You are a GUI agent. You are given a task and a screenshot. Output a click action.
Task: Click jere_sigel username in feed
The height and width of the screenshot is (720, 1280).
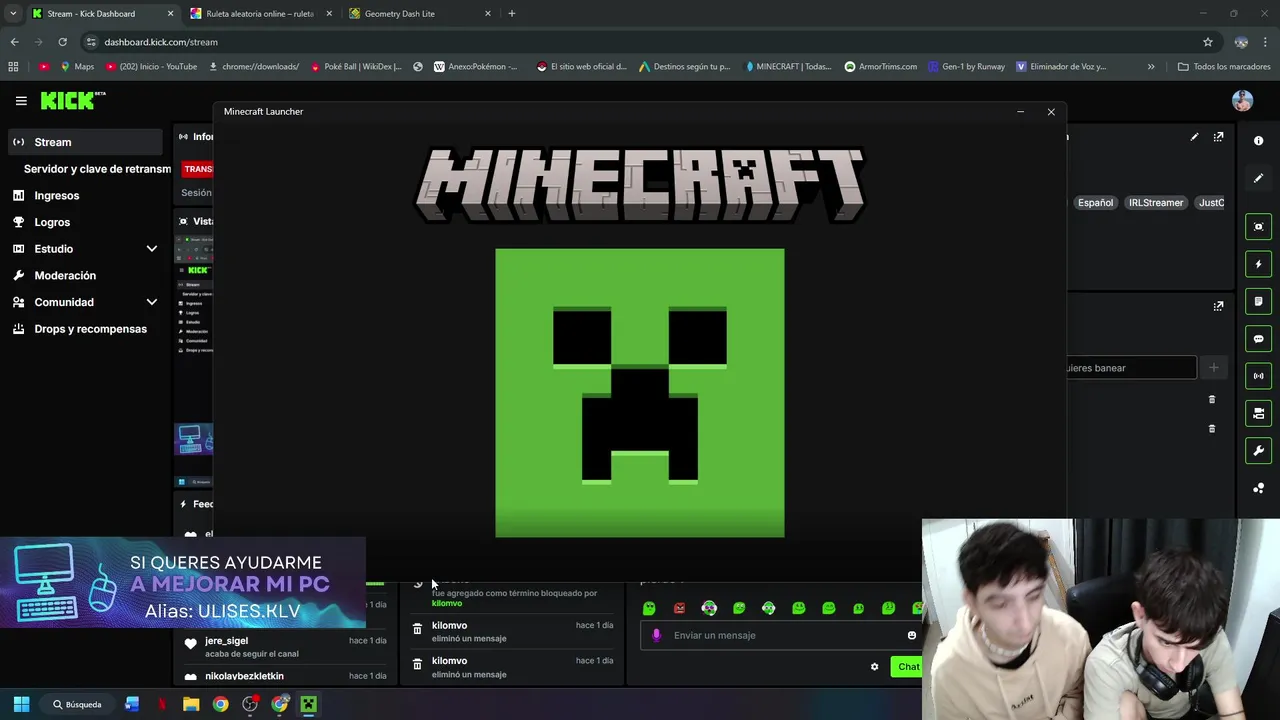click(226, 641)
